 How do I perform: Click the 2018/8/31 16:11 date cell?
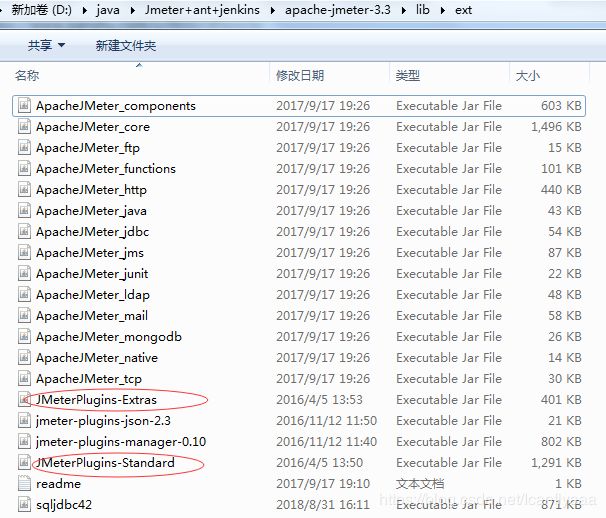pyautogui.click(x=323, y=504)
